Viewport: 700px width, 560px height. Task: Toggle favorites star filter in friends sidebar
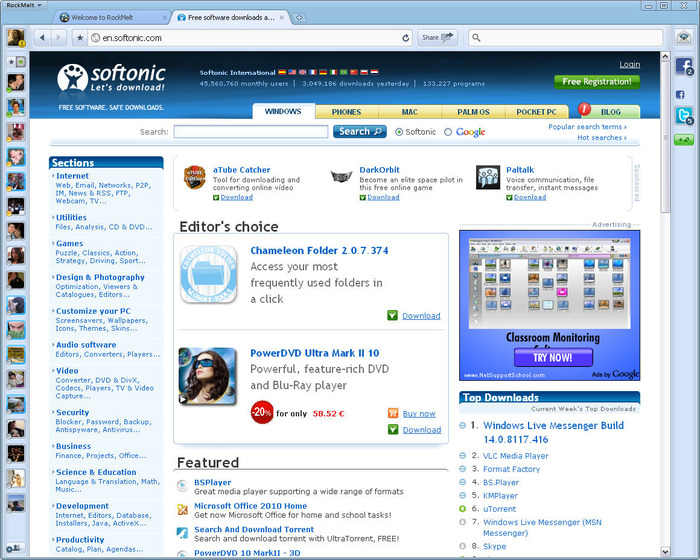(x=12, y=62)
